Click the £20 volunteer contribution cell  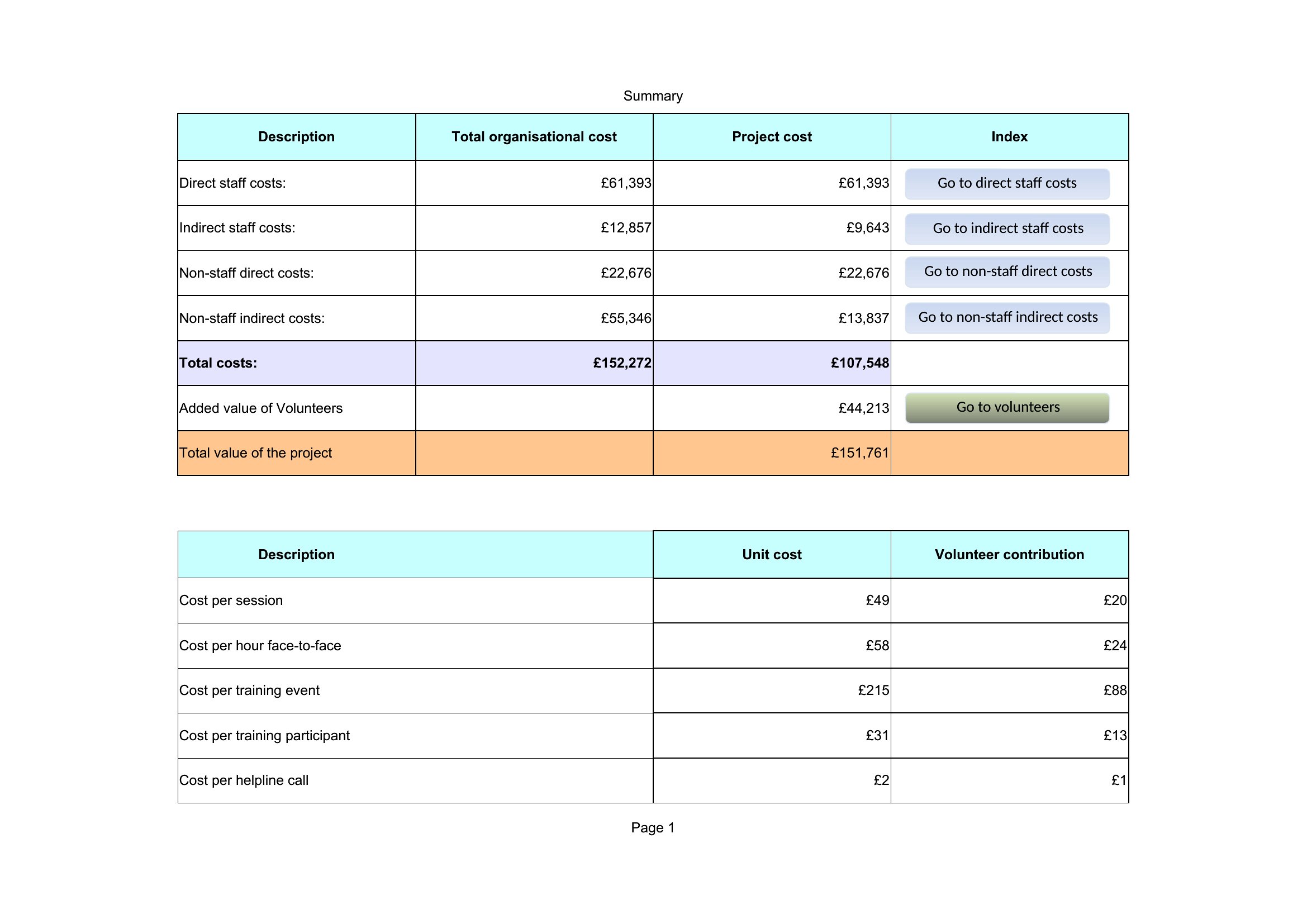point(1009,601)
